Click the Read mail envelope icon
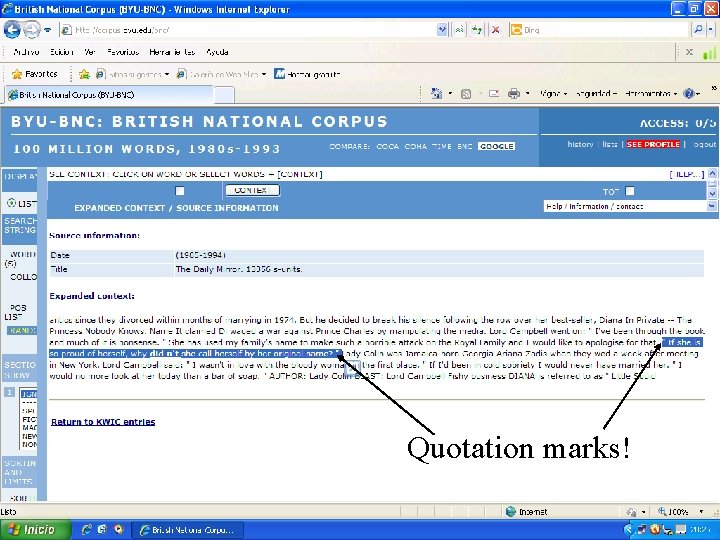This screenshot has height=540, width=720. [x=494, y=94]
